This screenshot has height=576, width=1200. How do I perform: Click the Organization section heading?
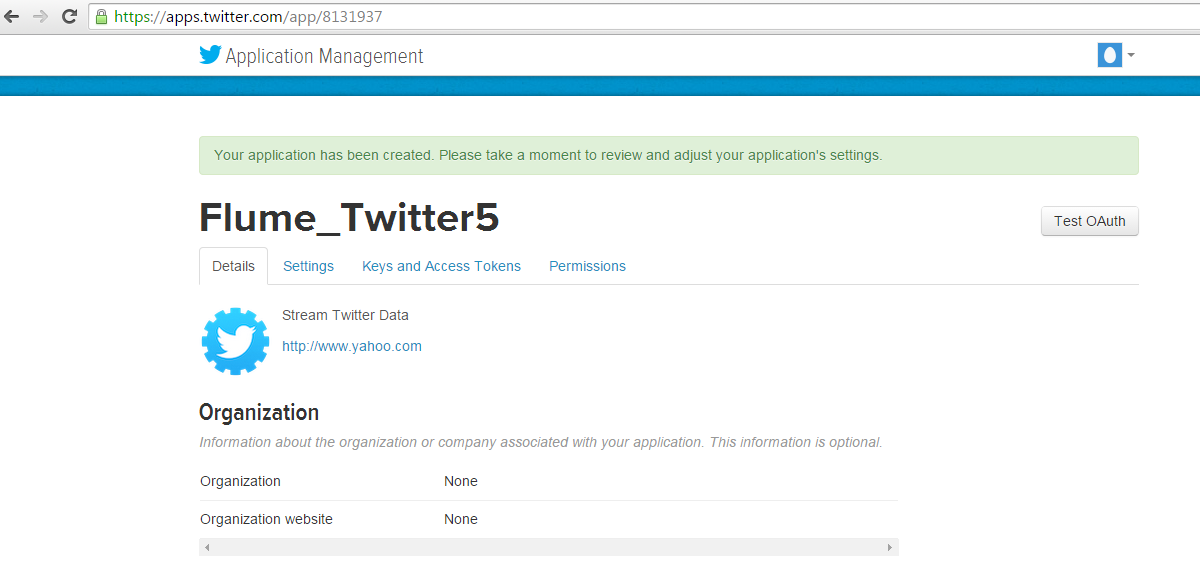pos(259,412)
